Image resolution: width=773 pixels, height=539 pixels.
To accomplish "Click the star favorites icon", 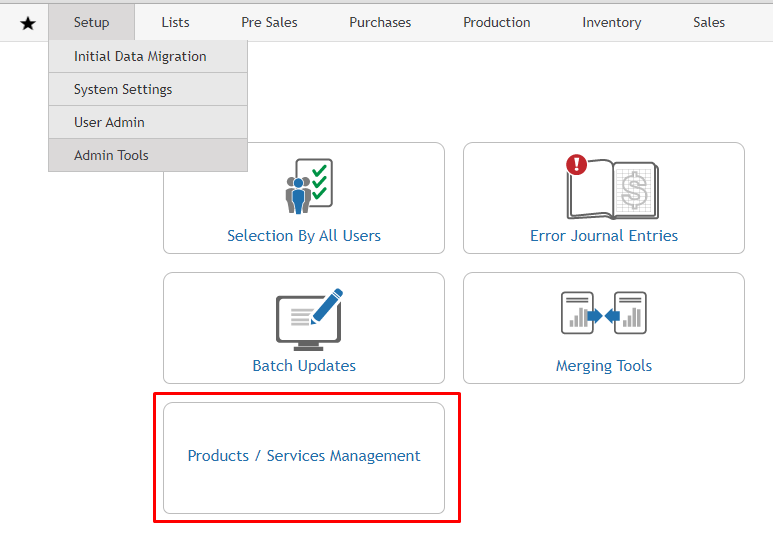I will click(28, 23).
